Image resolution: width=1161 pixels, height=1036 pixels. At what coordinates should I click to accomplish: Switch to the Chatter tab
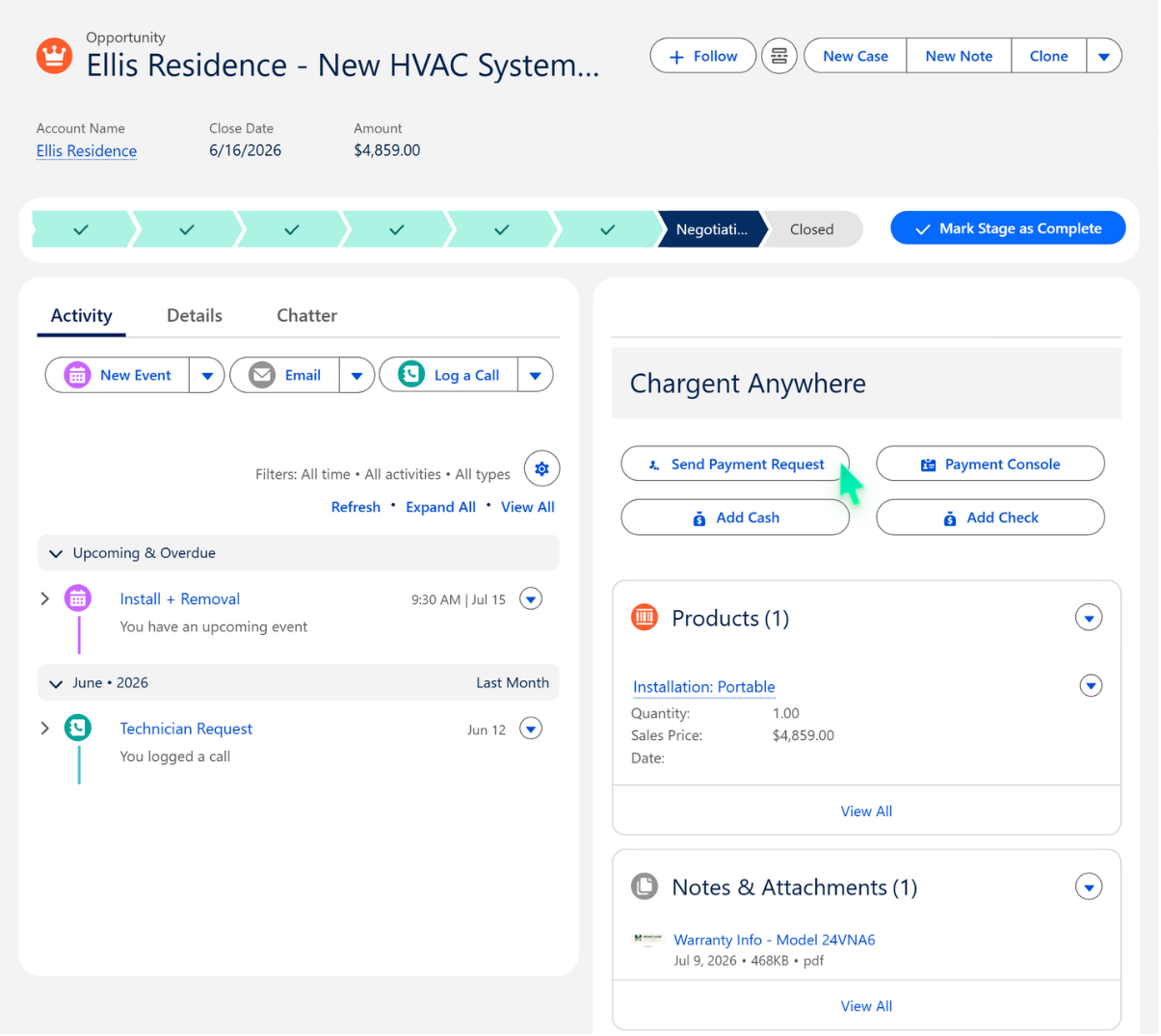click(306, 315)
